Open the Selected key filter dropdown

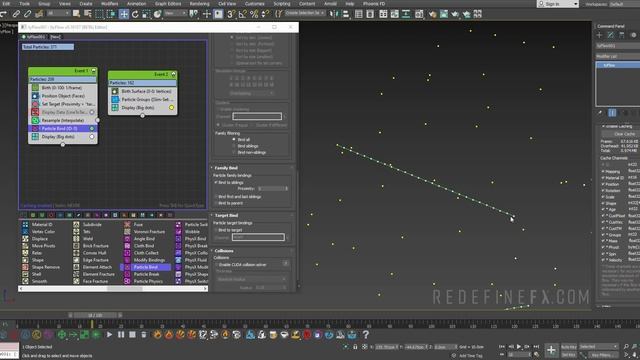click(x=599, y=347)
